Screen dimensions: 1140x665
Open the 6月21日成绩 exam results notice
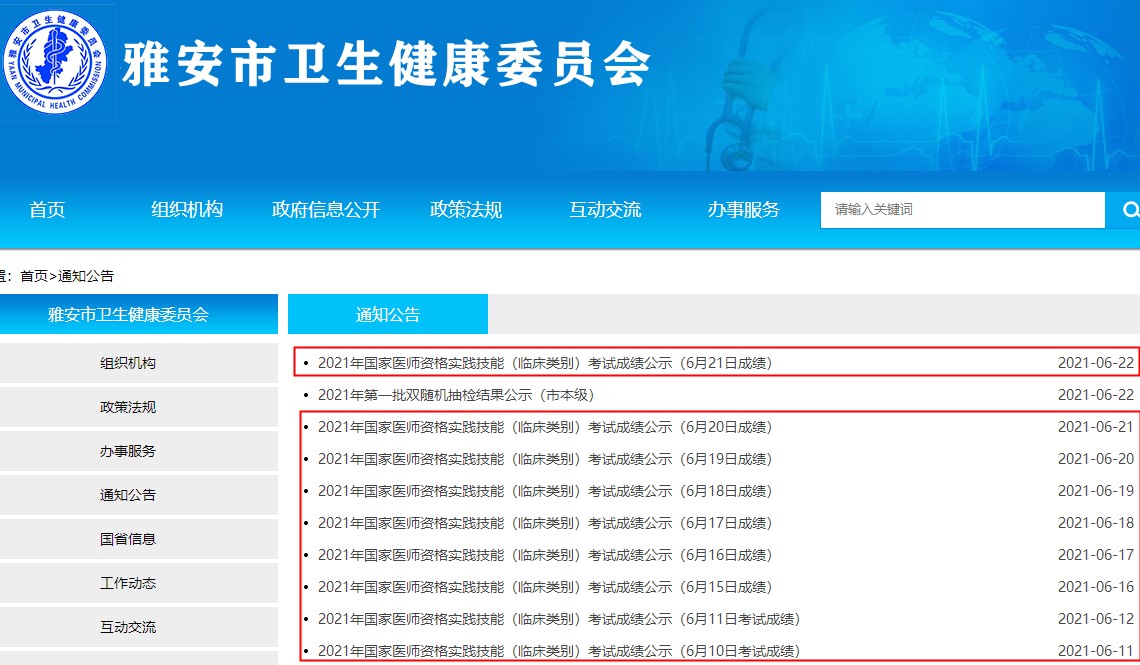(x=545, y=363)
